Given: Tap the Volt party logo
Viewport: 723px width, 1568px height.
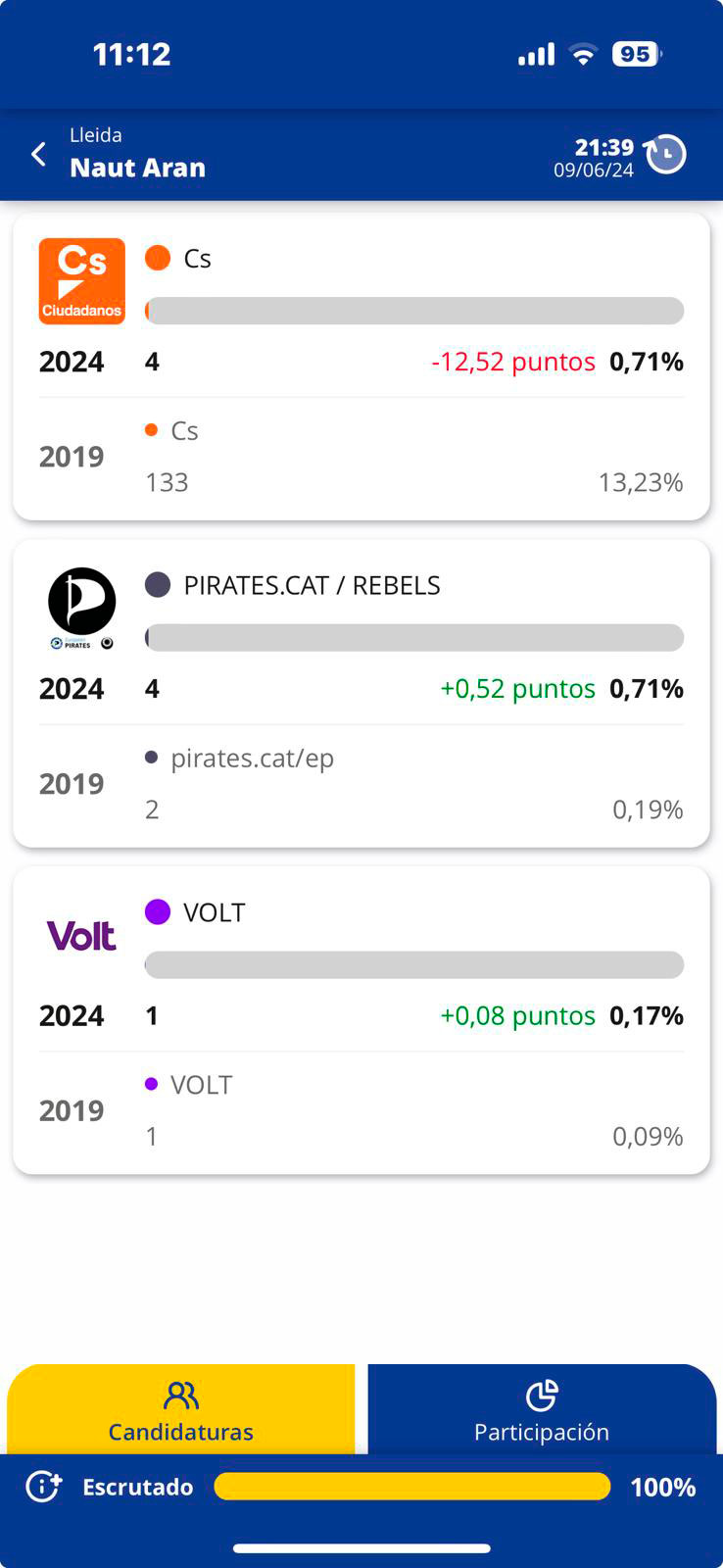Looking at the screenshot, I should 82,936.
